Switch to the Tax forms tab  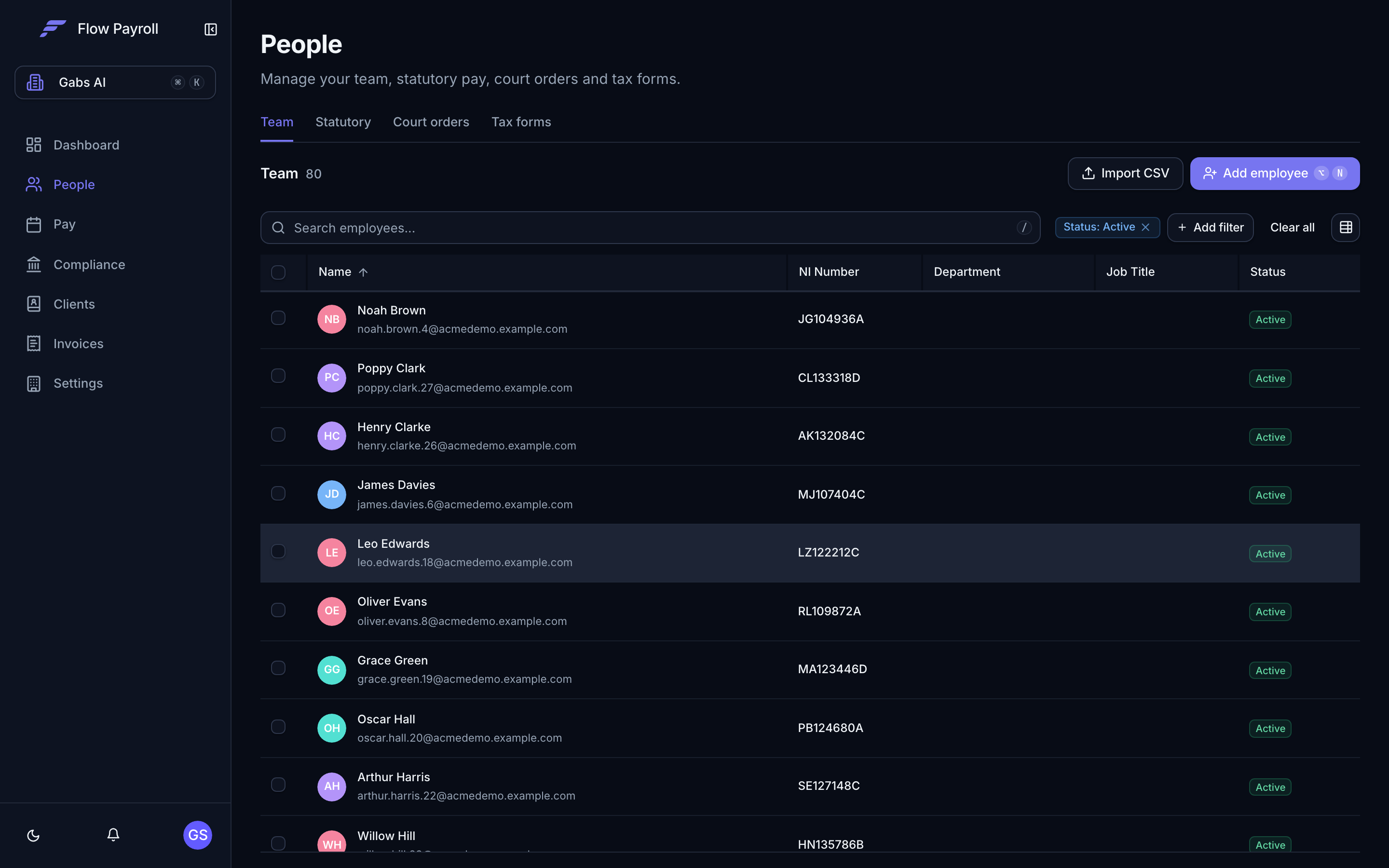[521, 122]
